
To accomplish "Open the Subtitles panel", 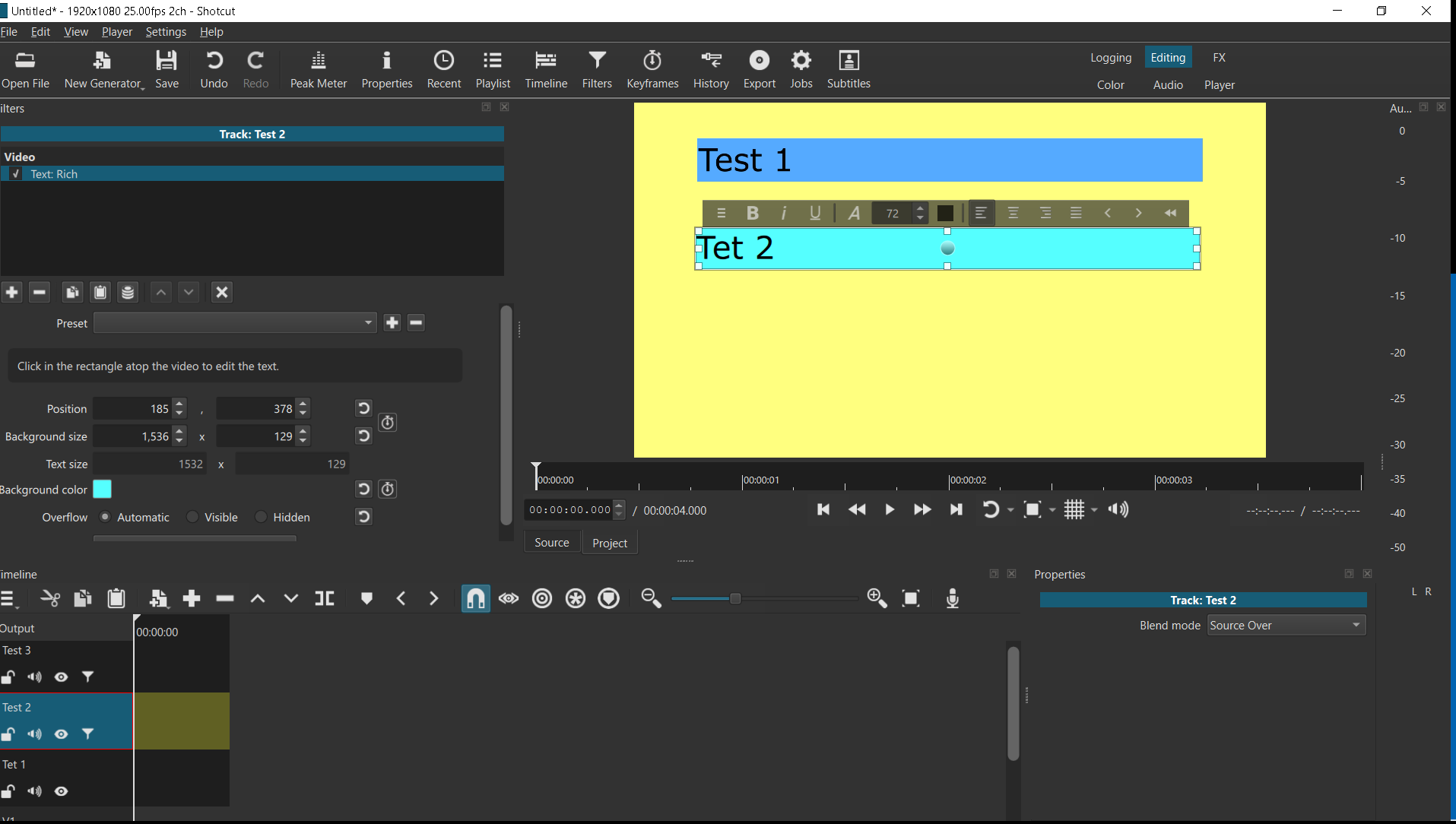I will [x=848, y=69].
